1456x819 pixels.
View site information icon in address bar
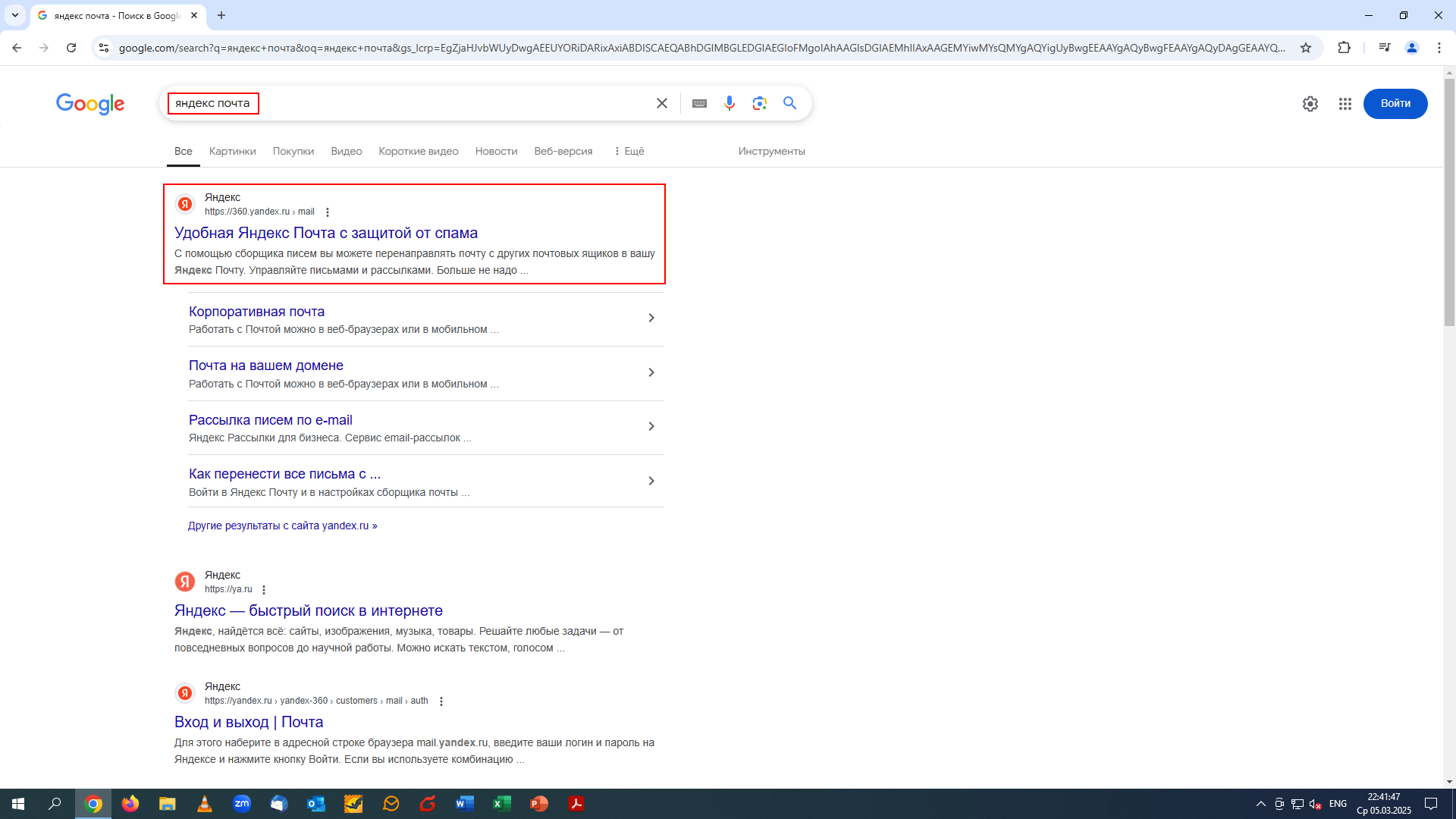104,48
